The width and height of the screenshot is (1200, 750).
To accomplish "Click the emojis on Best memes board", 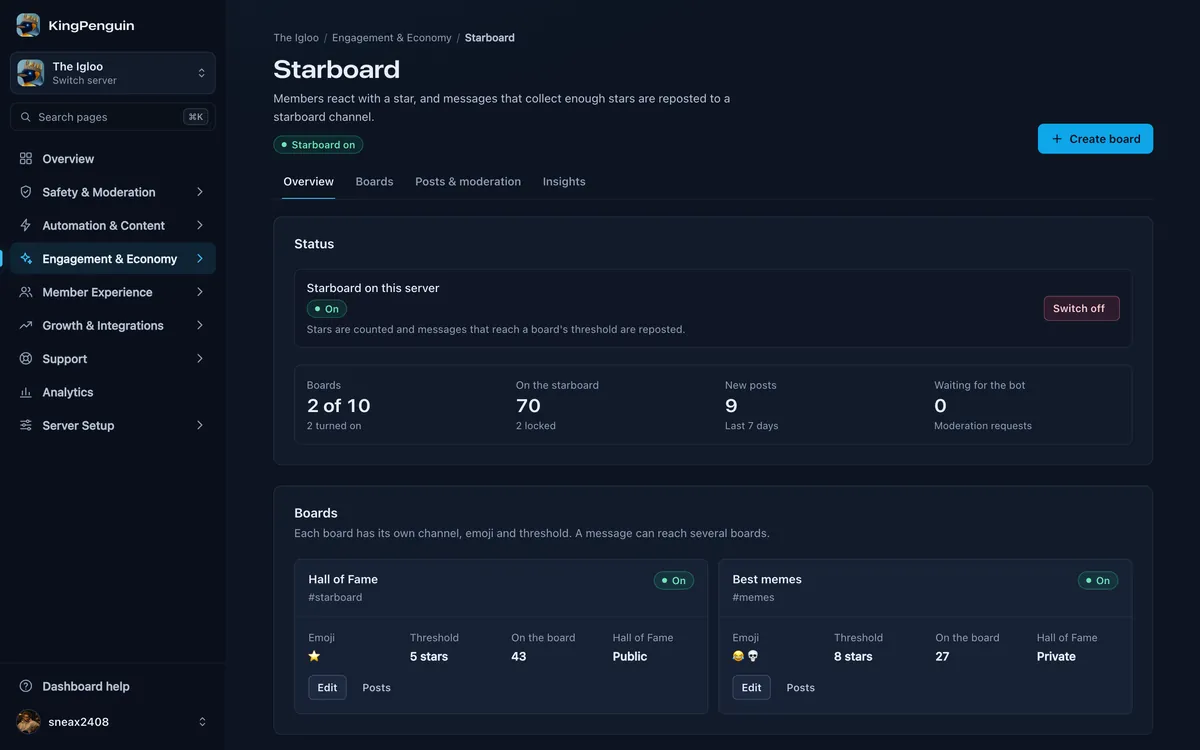I will pyautogui.click(x=746, y=656).
